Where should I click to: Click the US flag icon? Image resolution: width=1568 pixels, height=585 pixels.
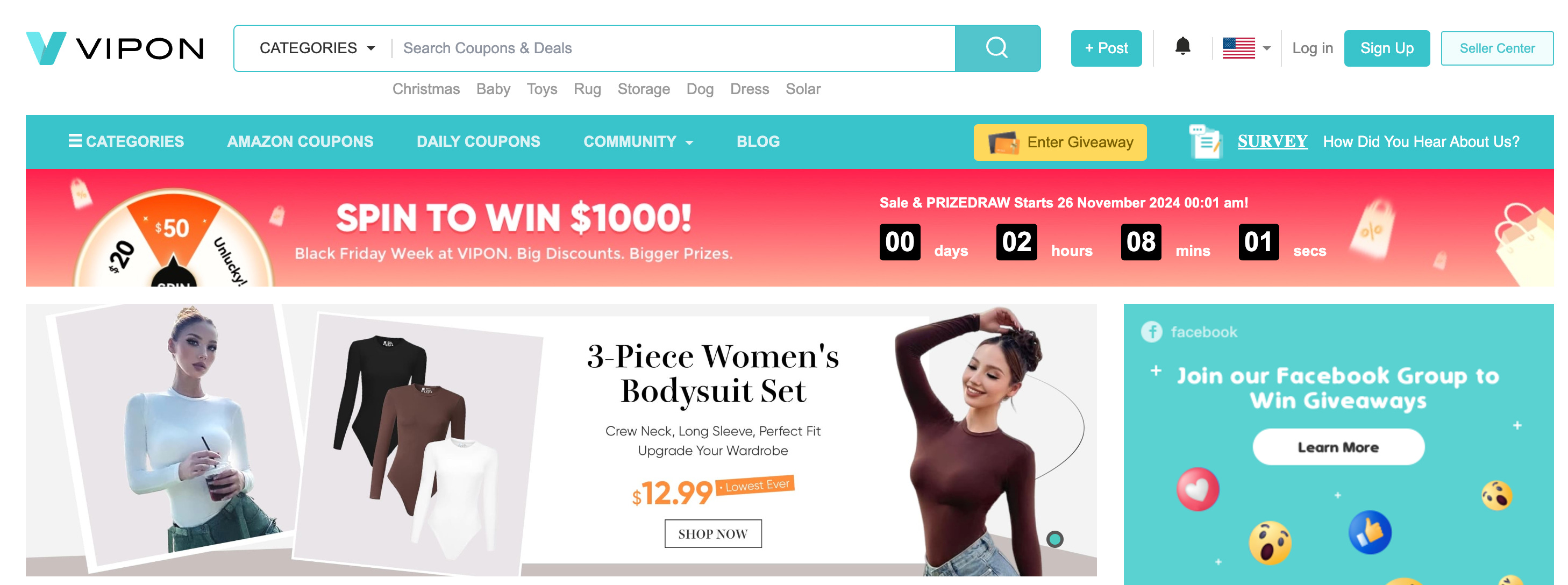point(1238,48)
